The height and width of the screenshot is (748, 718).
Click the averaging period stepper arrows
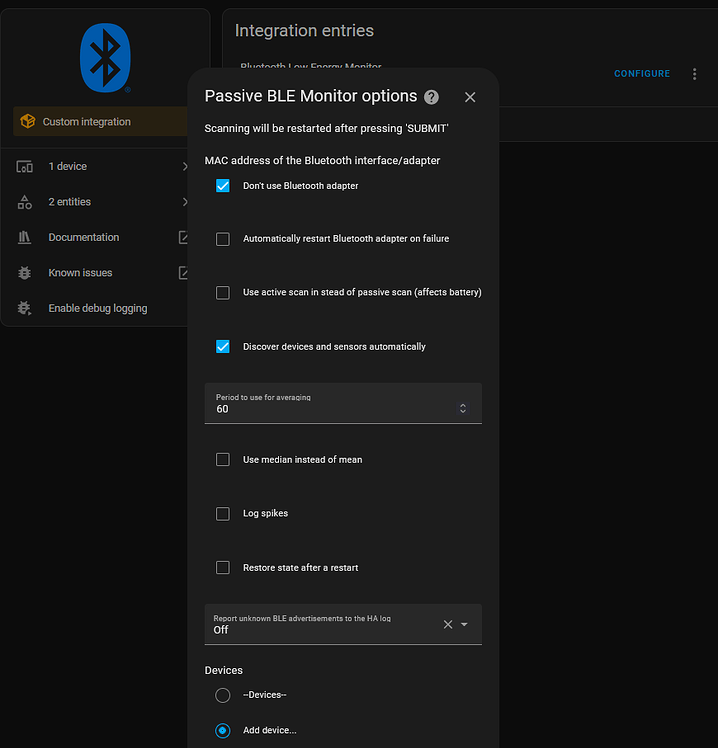coord(462,408)
